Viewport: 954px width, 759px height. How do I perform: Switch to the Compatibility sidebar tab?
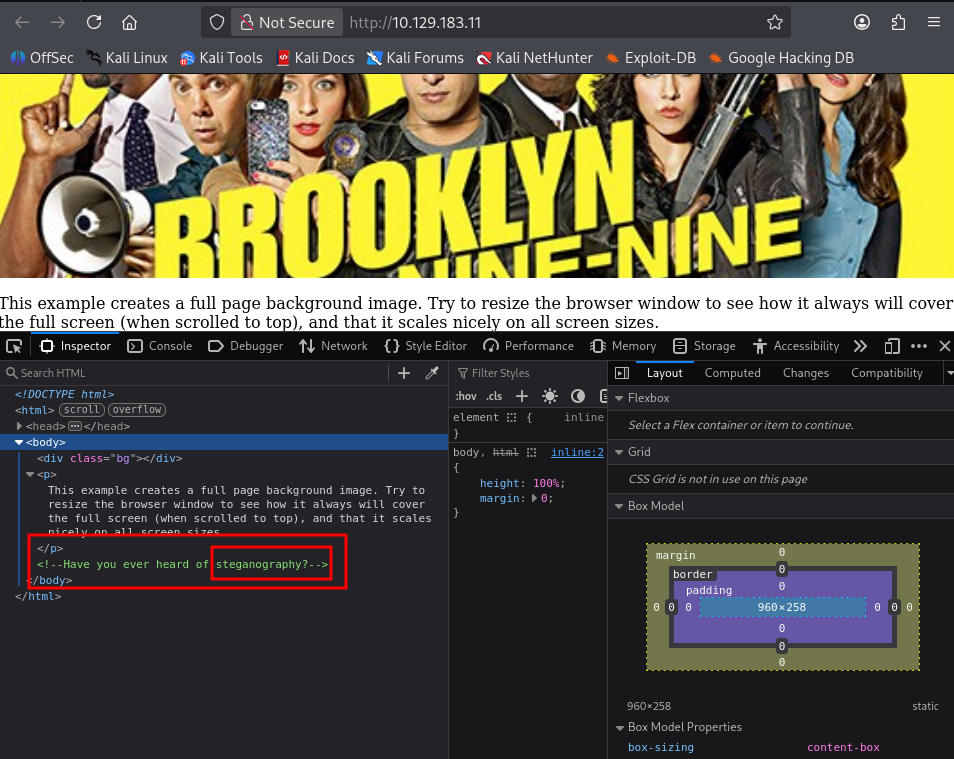(886, 373)
